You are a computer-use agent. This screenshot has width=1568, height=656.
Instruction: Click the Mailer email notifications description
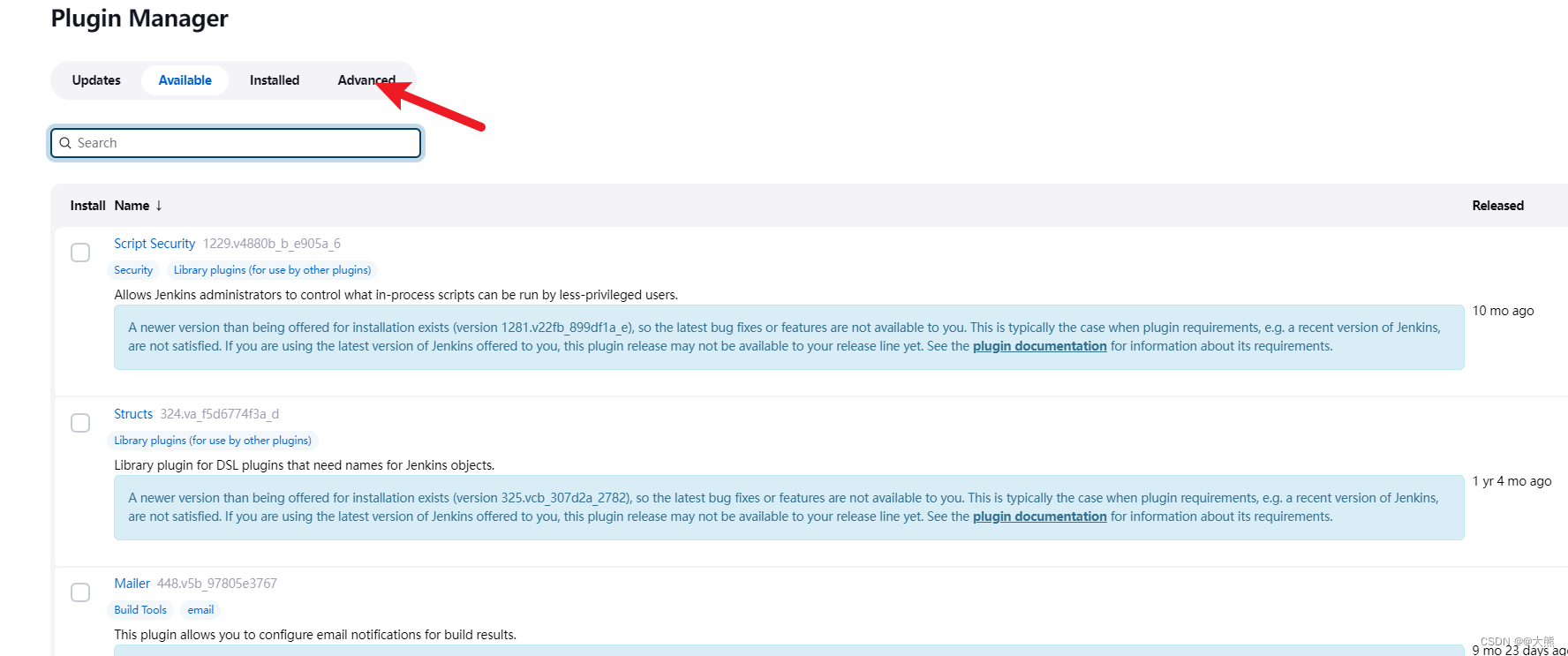click(315, 635)
